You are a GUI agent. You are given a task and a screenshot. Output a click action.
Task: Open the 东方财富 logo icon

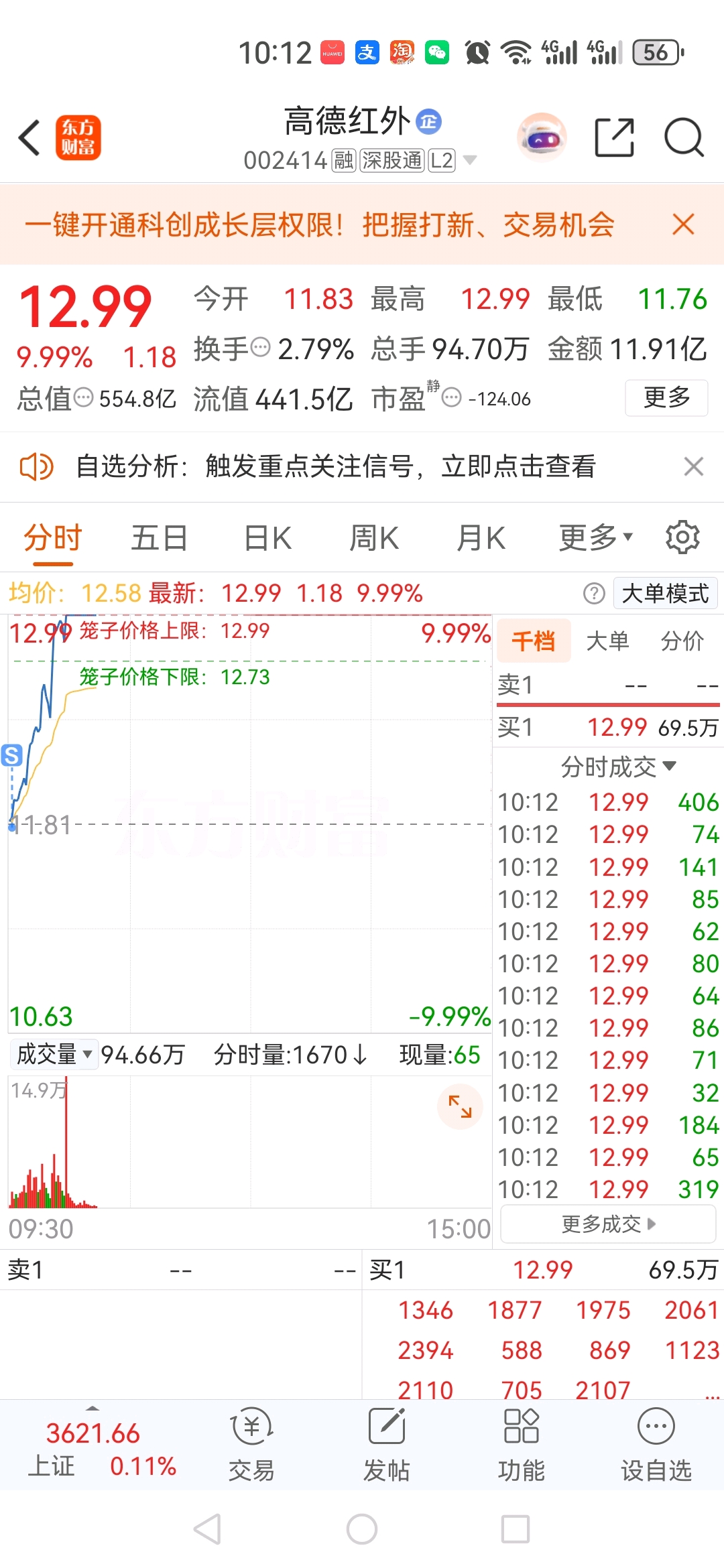[x=78, y=137]
